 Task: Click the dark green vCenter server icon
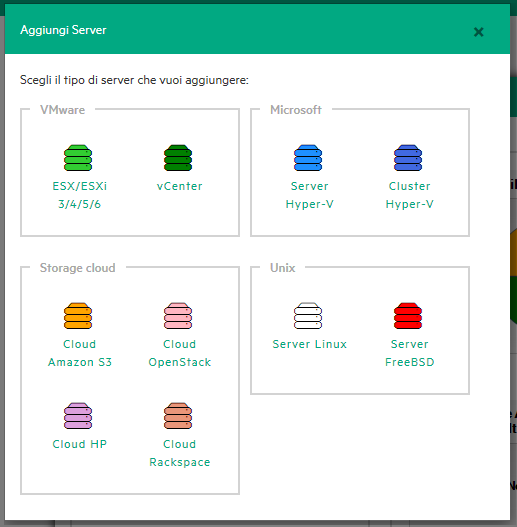pyautogui.click(x=178, y=158)
